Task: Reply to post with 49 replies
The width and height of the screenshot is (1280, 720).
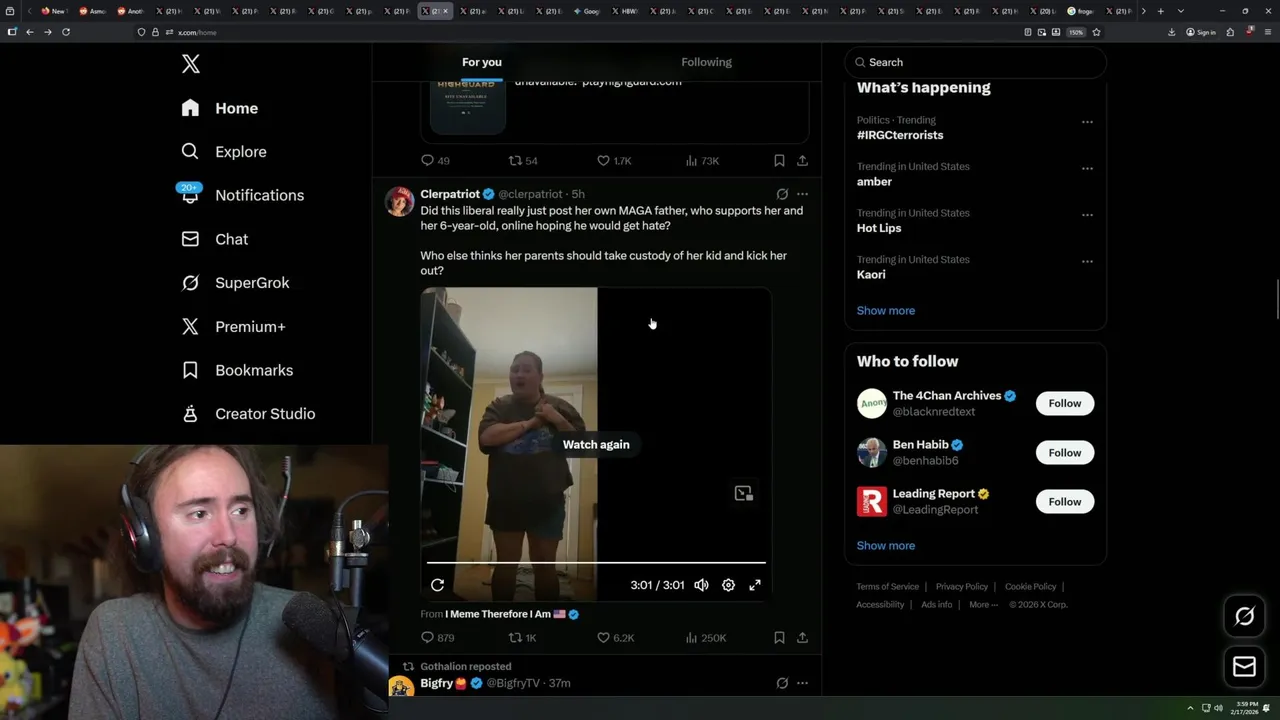Action: [x=435, y=160]
